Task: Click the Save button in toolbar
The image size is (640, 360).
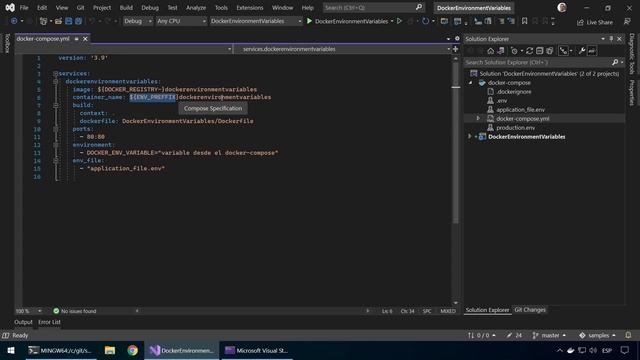Action: (69, 21)
